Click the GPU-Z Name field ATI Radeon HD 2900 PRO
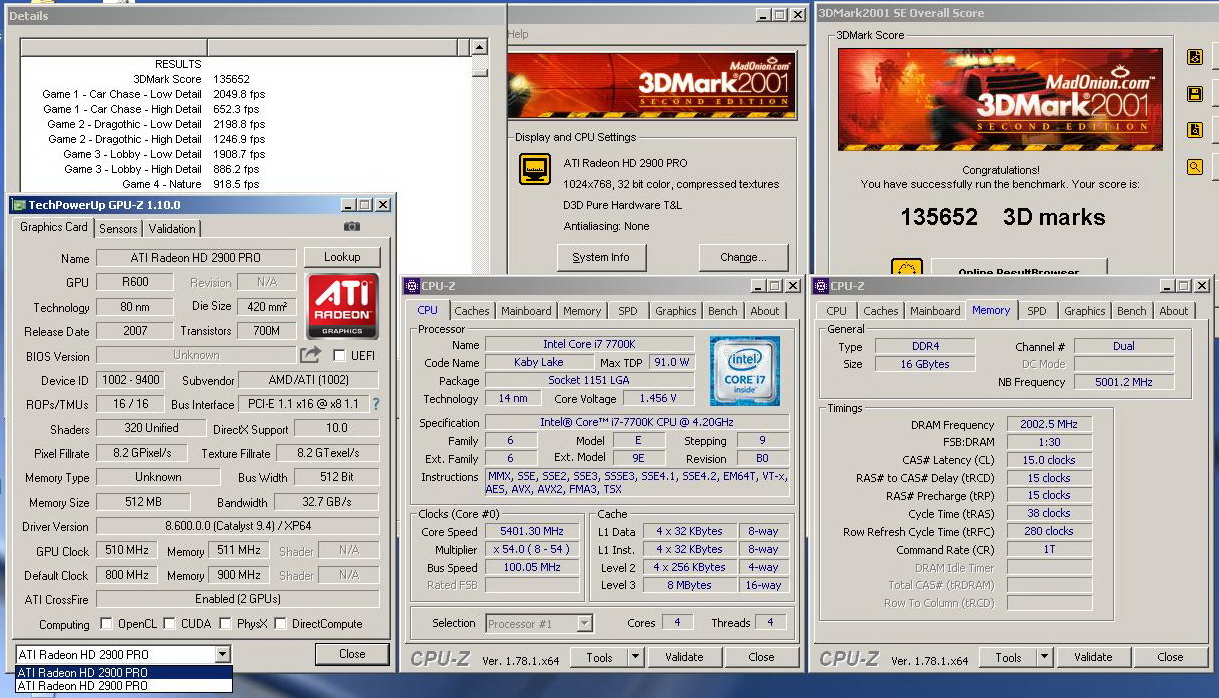 (x=196, y=258)
